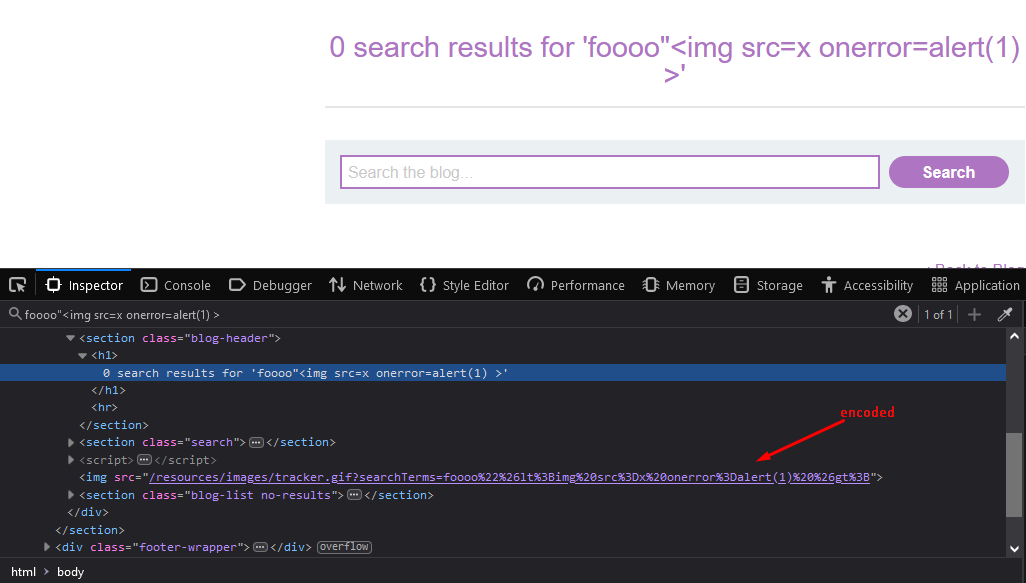1026x583 pixels.
Task: Select body in the breadcrumb bar
Action: click(x=71, y=572)
